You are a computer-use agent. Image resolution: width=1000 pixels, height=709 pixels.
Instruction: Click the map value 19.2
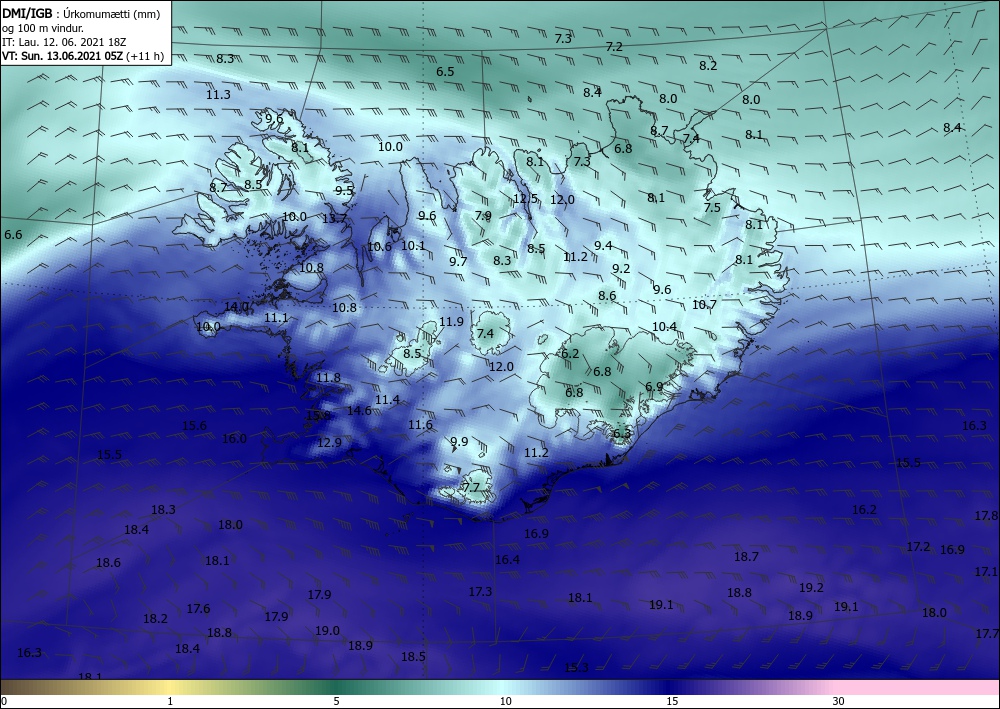(x=811, y=588)
